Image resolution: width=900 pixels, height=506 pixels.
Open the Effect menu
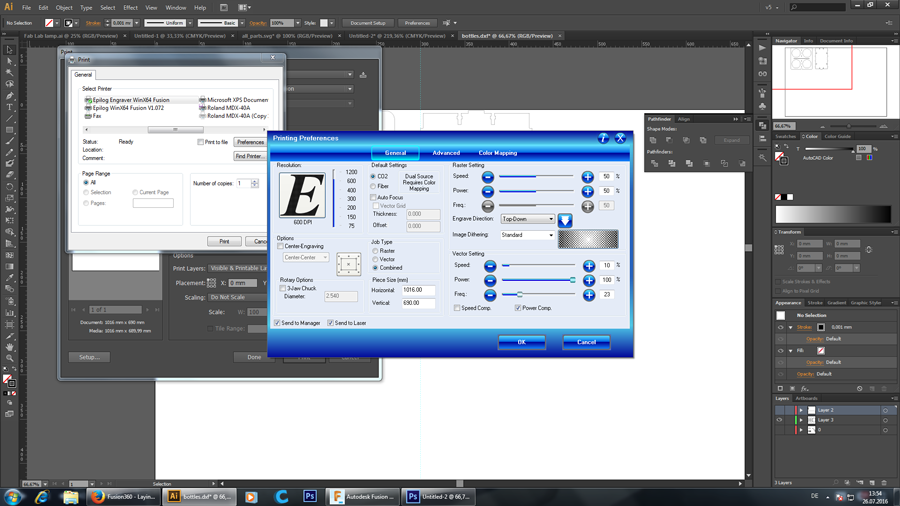pyautogui.click(x=130, y=7)
